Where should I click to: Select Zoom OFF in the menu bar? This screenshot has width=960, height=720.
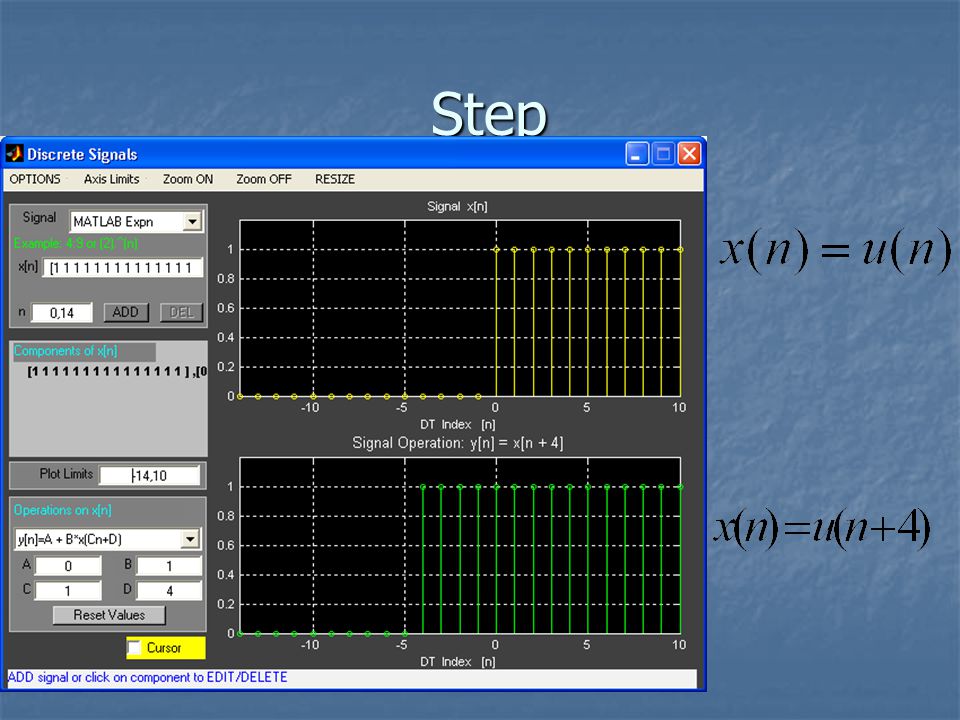264,179
